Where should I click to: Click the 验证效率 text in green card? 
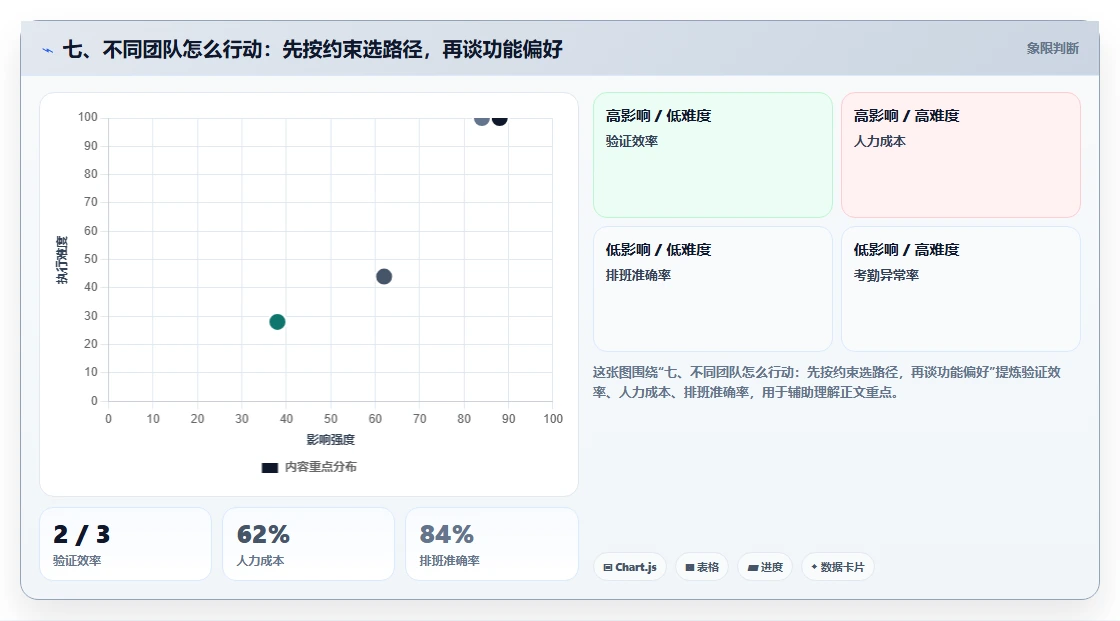click(632, 141)
